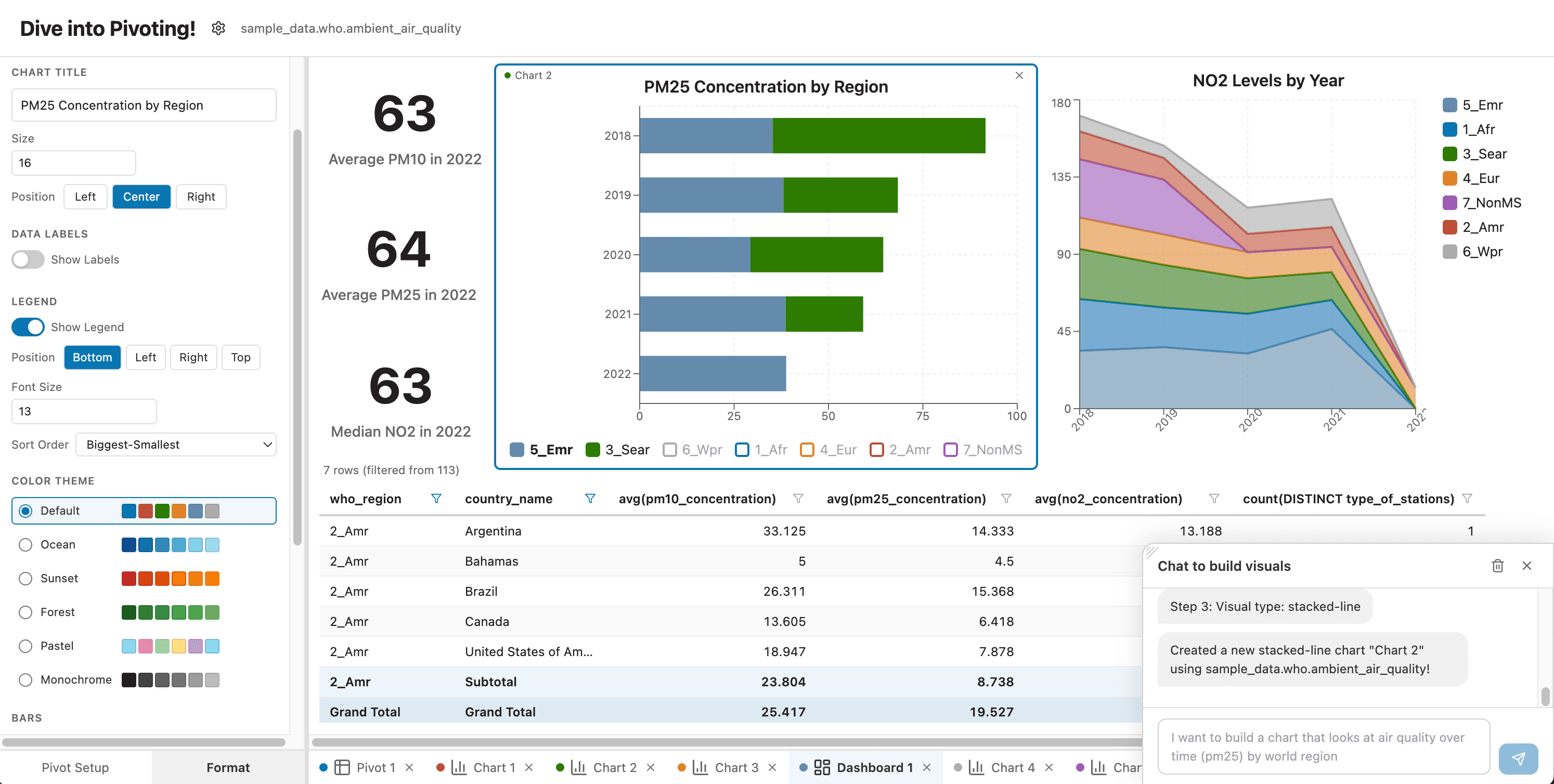Open settings gear next to dashboard title

tap(218, 29)
